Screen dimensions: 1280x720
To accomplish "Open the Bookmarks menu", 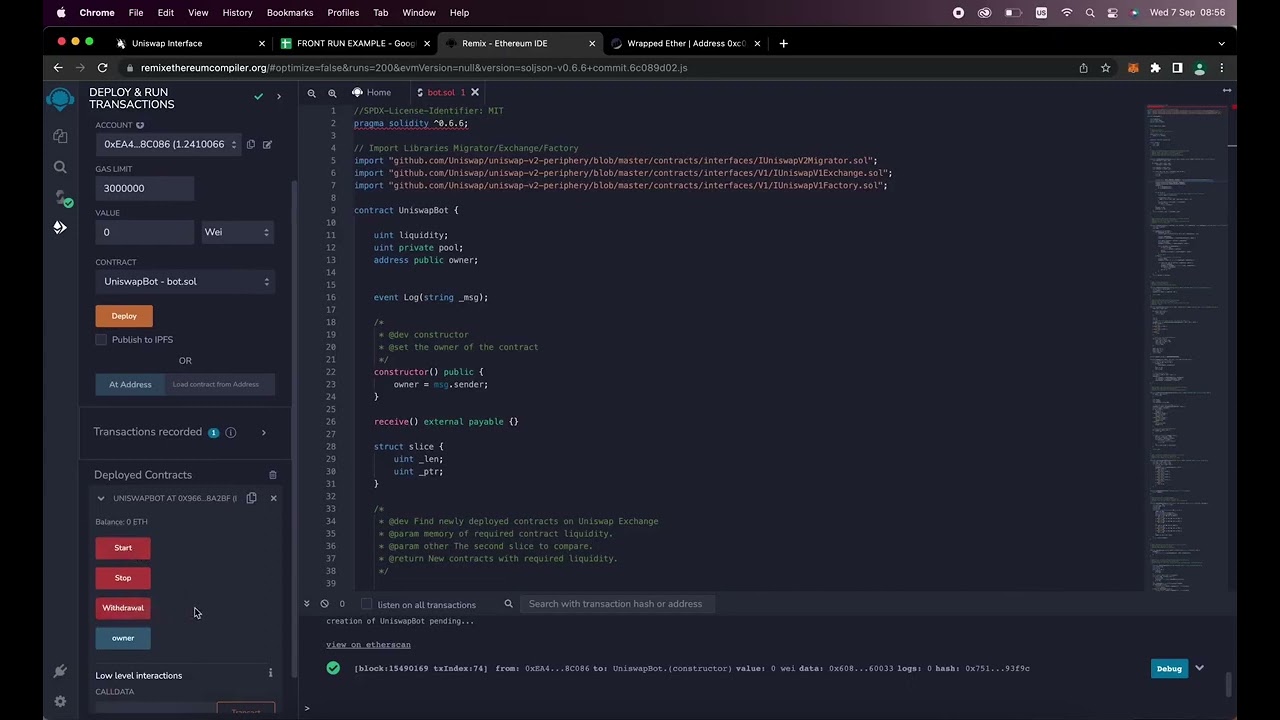I will (x=290, y=13).
